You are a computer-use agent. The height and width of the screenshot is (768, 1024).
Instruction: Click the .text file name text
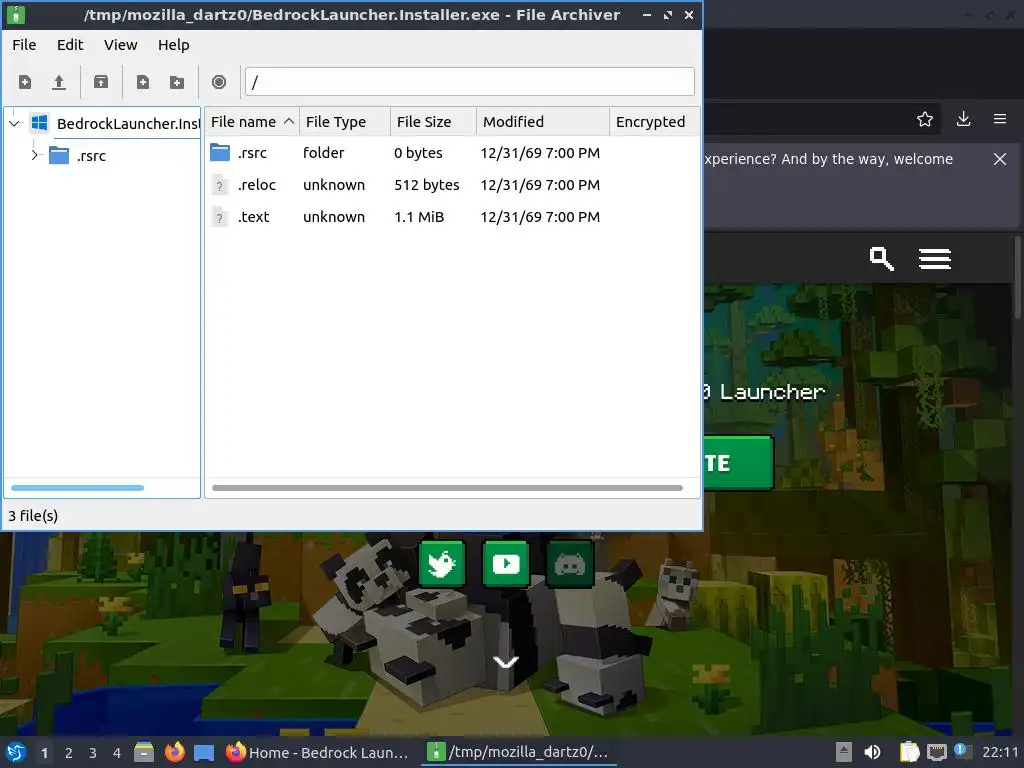(253, 217)
